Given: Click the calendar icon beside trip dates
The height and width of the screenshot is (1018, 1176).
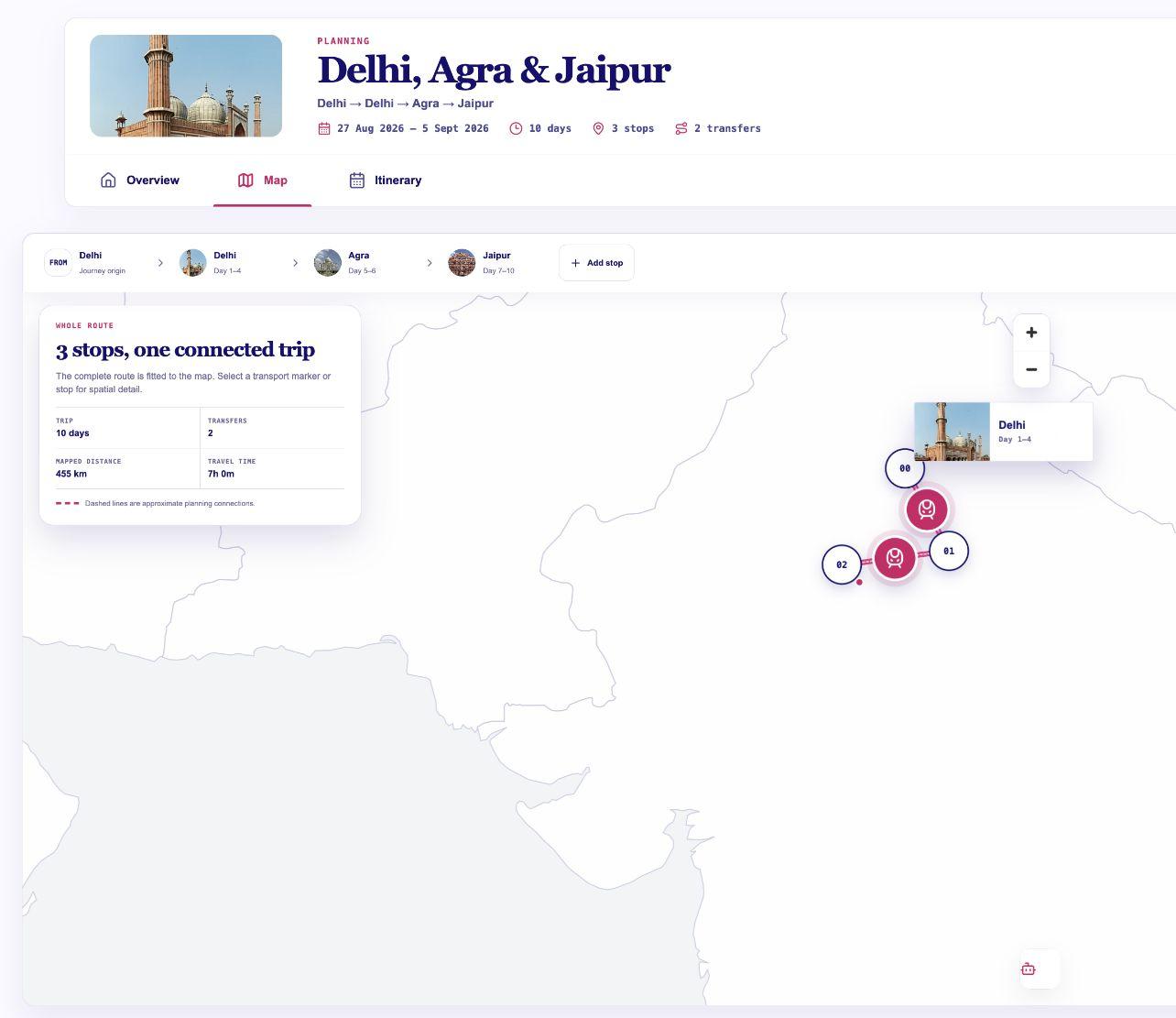Looking at the screenshot, I should pyautogui.click(x=324, y=128).
